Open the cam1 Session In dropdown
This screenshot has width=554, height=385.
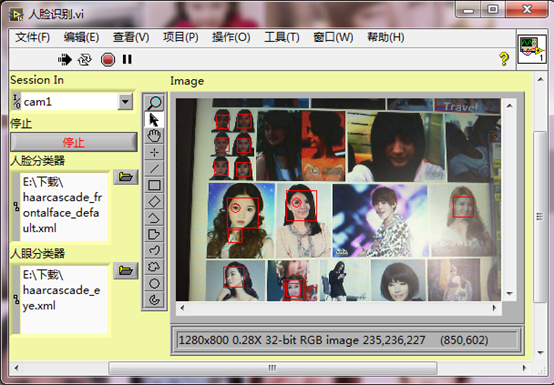pyautogui.click(x=125, y=102)
